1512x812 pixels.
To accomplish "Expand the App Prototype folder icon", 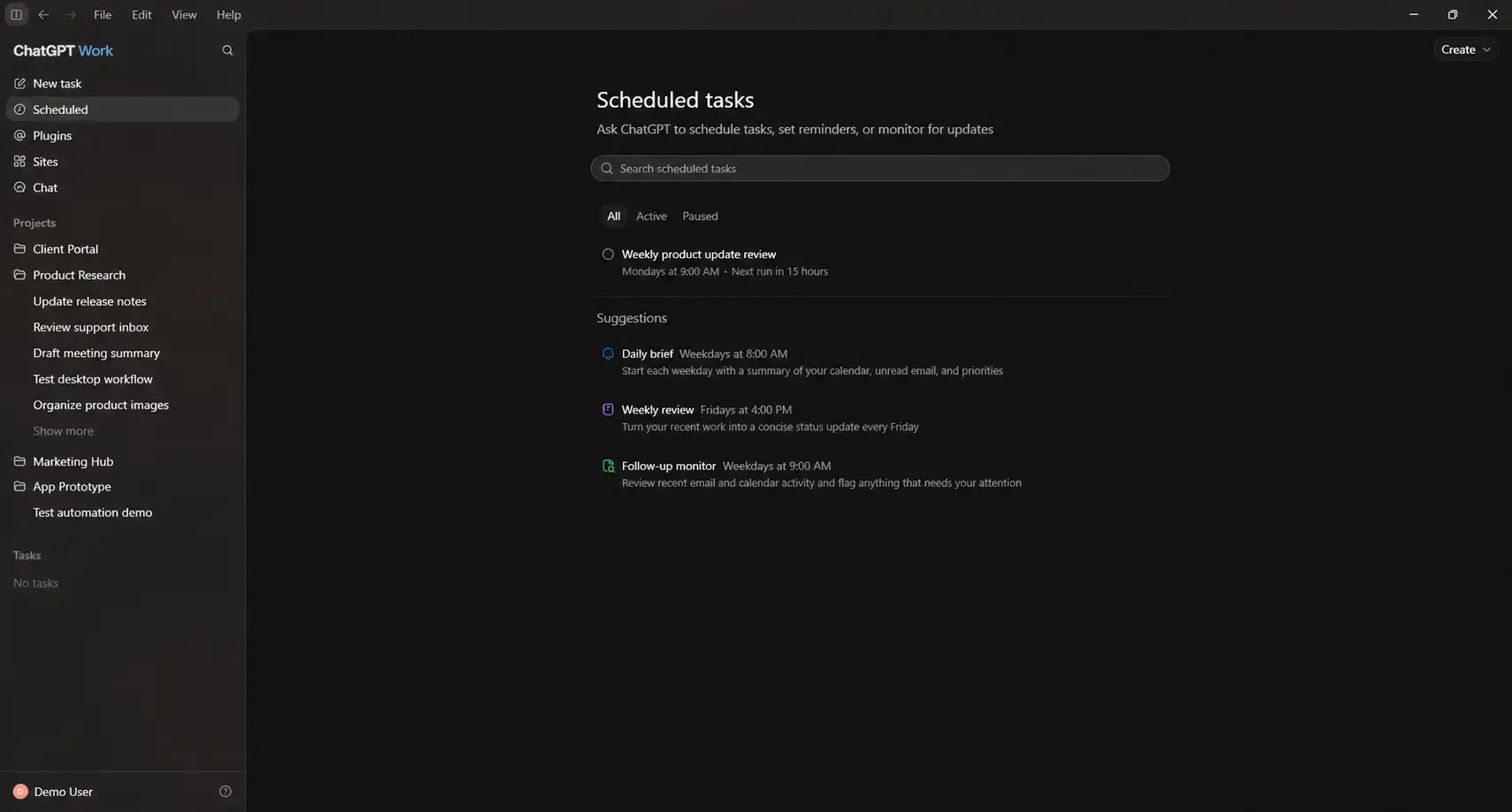I will pos(19,487).
